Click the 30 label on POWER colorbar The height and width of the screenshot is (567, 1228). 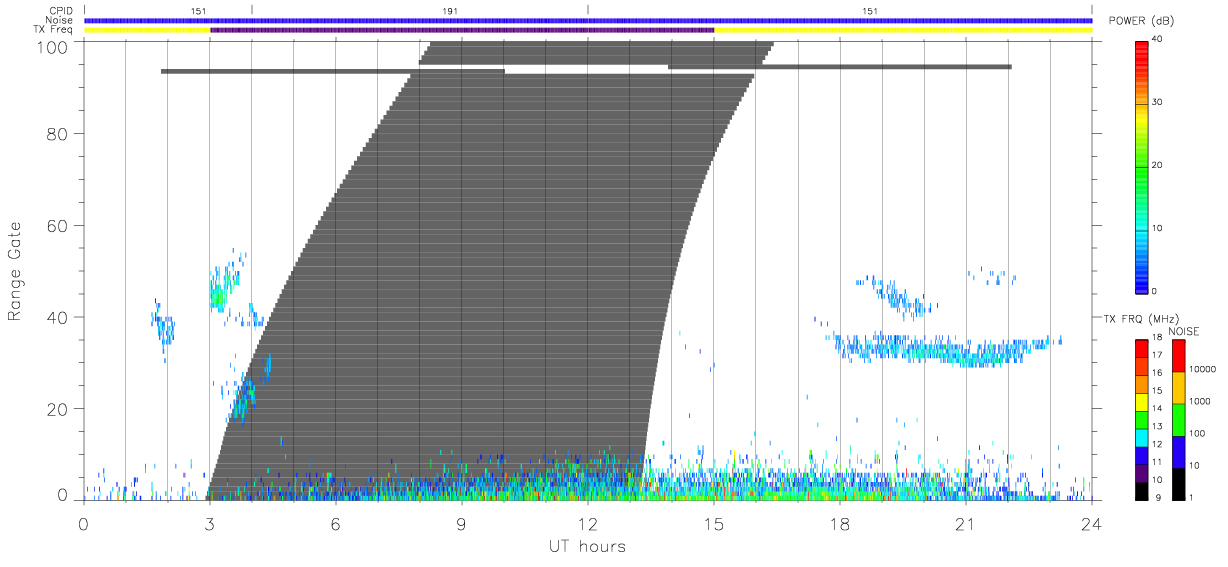(1158, 102)
